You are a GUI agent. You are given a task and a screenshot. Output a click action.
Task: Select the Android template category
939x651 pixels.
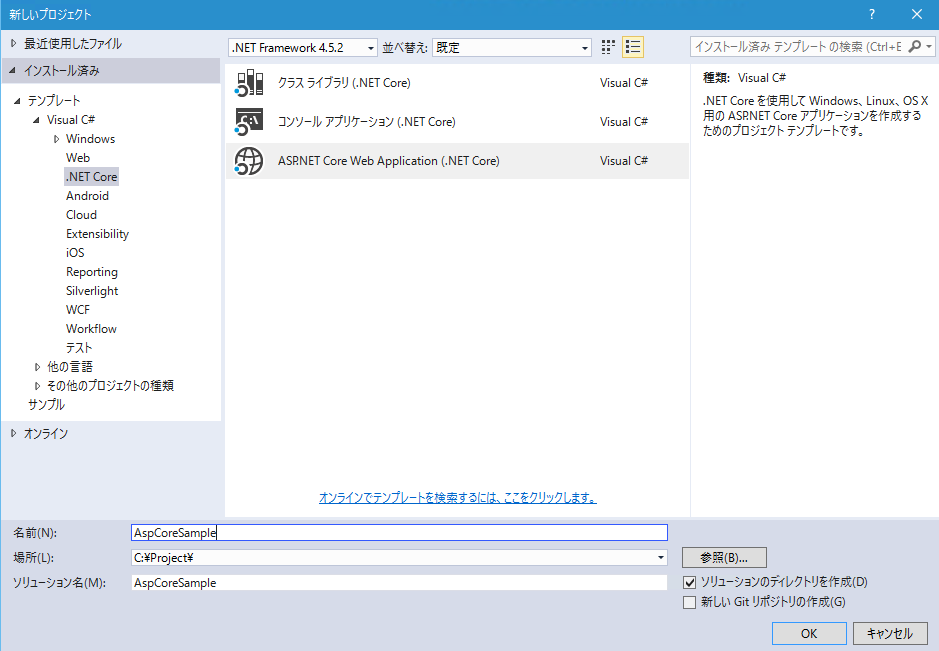[x=87, y=196]
